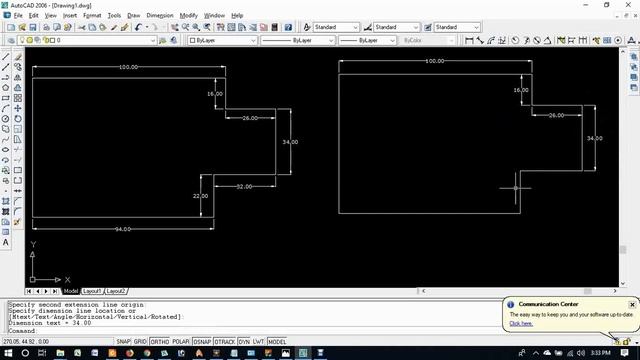Open the Layer Properties Manager icon
Screen dimensions: 640x360
tap(11, 40)
